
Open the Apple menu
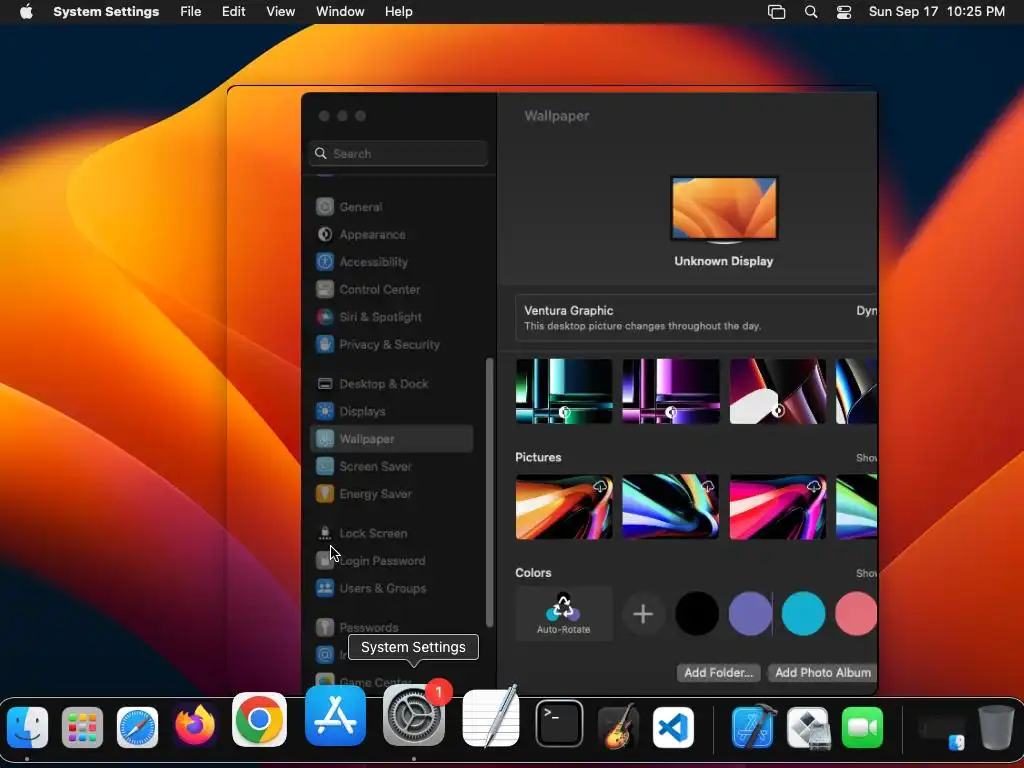pyautogui.click(x=26, y=12)
